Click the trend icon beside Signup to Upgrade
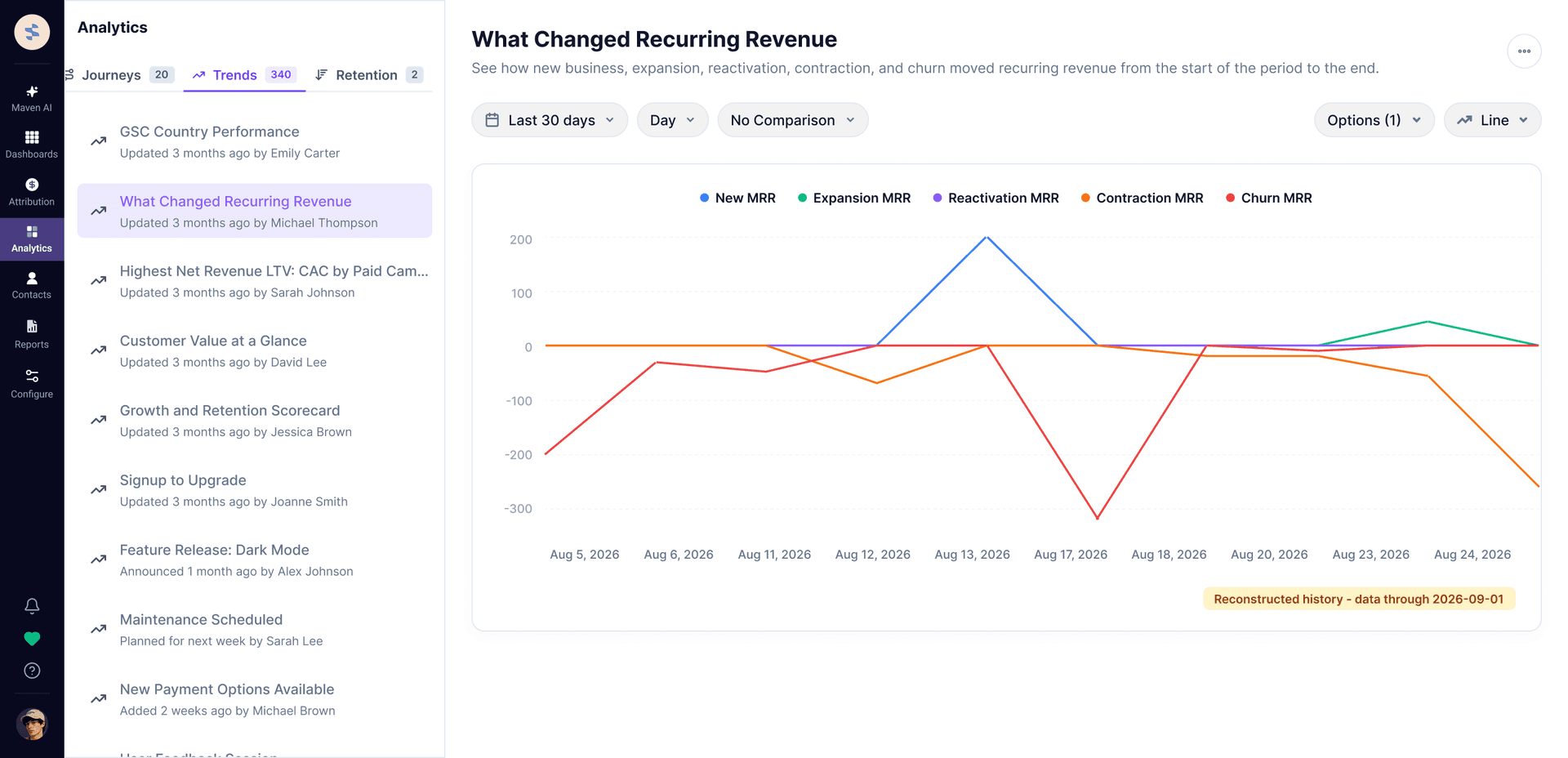Viewport: 1568px width, 758px height. click(x=99, y=490)
